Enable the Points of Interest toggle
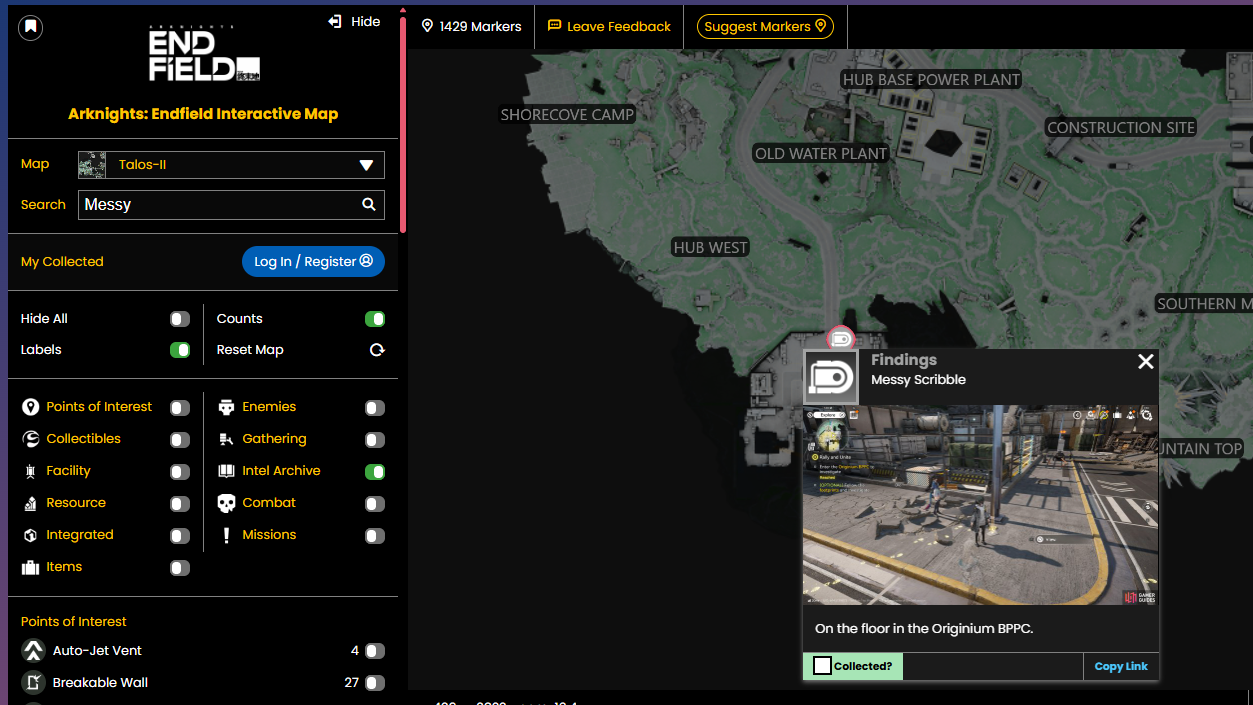Viewport: 1253px width, 705px height. pyautogui.click(x=180, y=408)
